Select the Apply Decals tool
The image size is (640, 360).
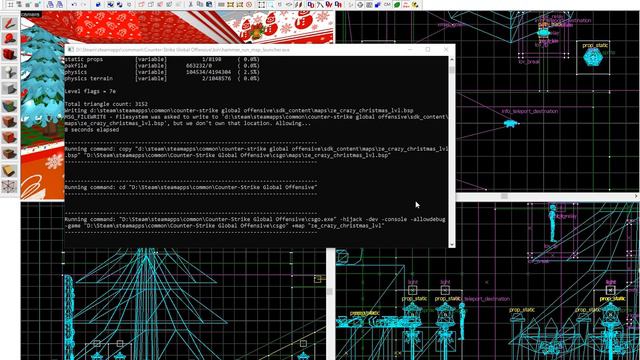click(9, 137)
